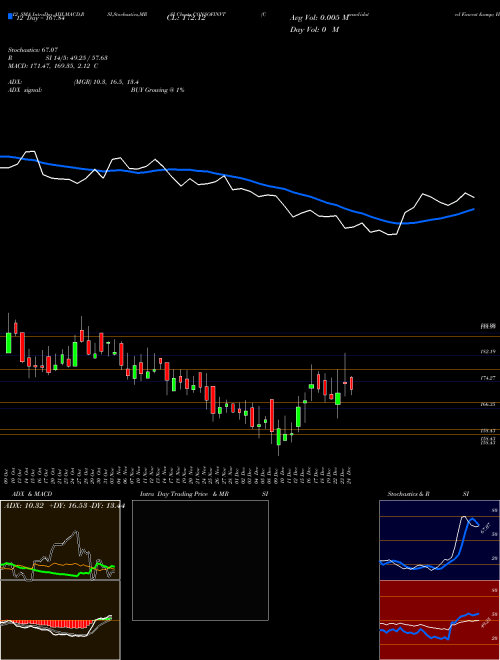Screen dimensions: 500x660
Task: Select the 'BUY Growing @ 1%' signal text
Action: (x=157, y=90)
